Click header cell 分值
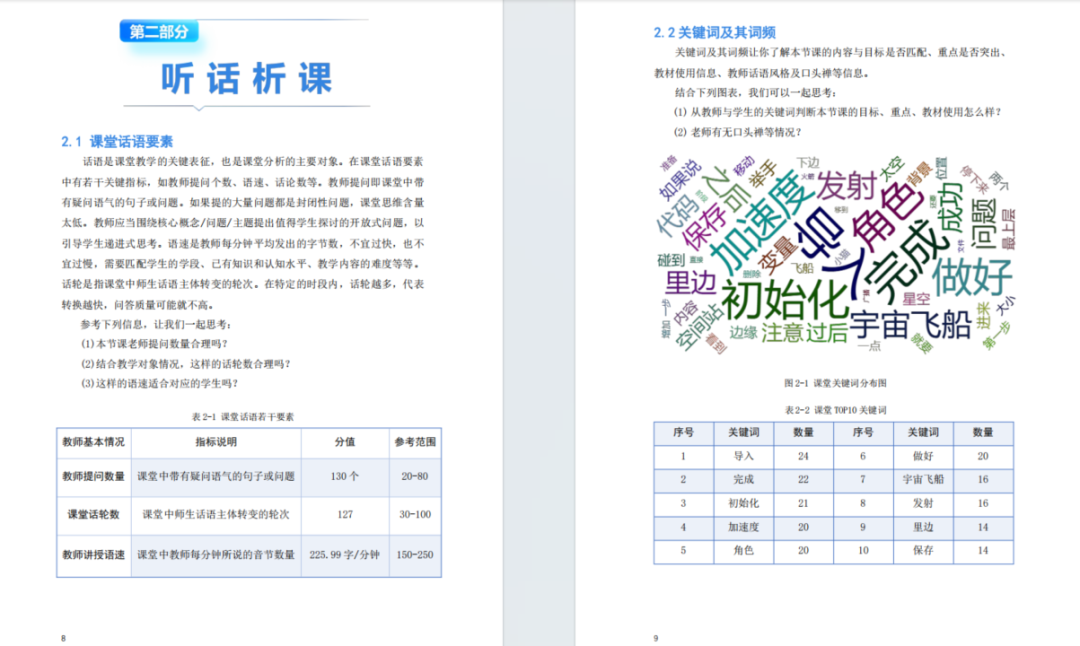The height and width of the screenshot is (646, 1080). click(x=344, y=442)
